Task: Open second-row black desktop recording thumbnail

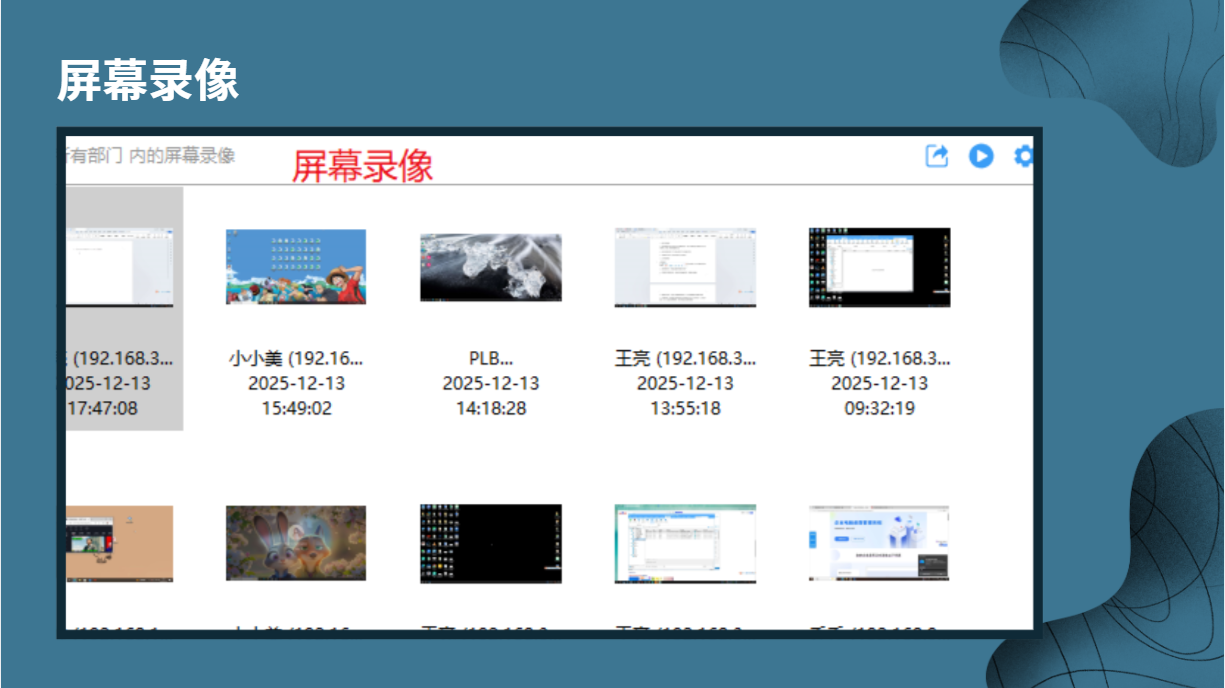Action: 490,543
